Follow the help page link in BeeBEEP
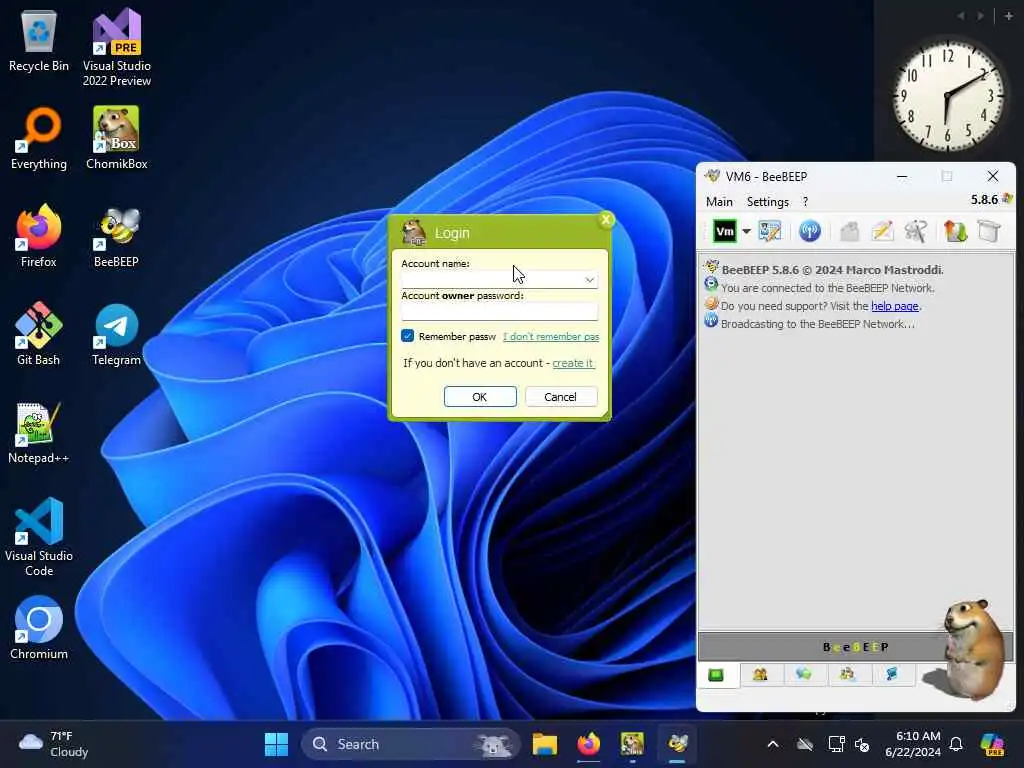 [x=895, y=306]
